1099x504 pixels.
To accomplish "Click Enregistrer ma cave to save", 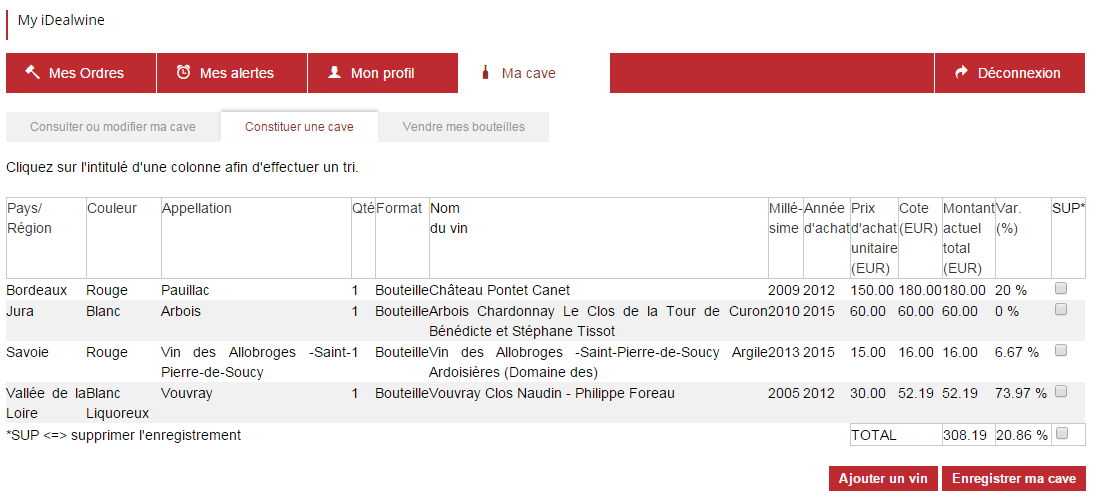I will click(1013, 479).
